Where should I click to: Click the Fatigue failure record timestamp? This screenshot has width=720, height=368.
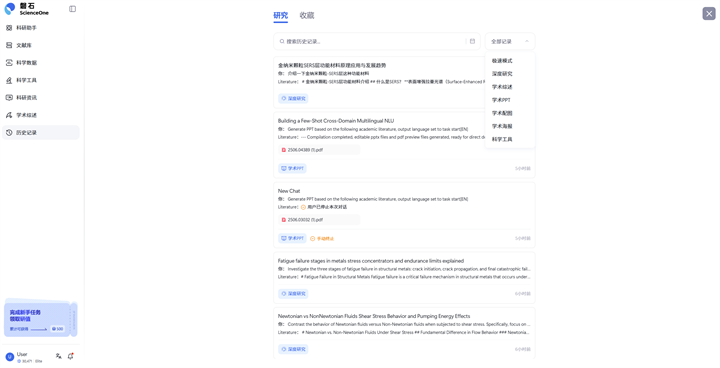click(523, 294)
